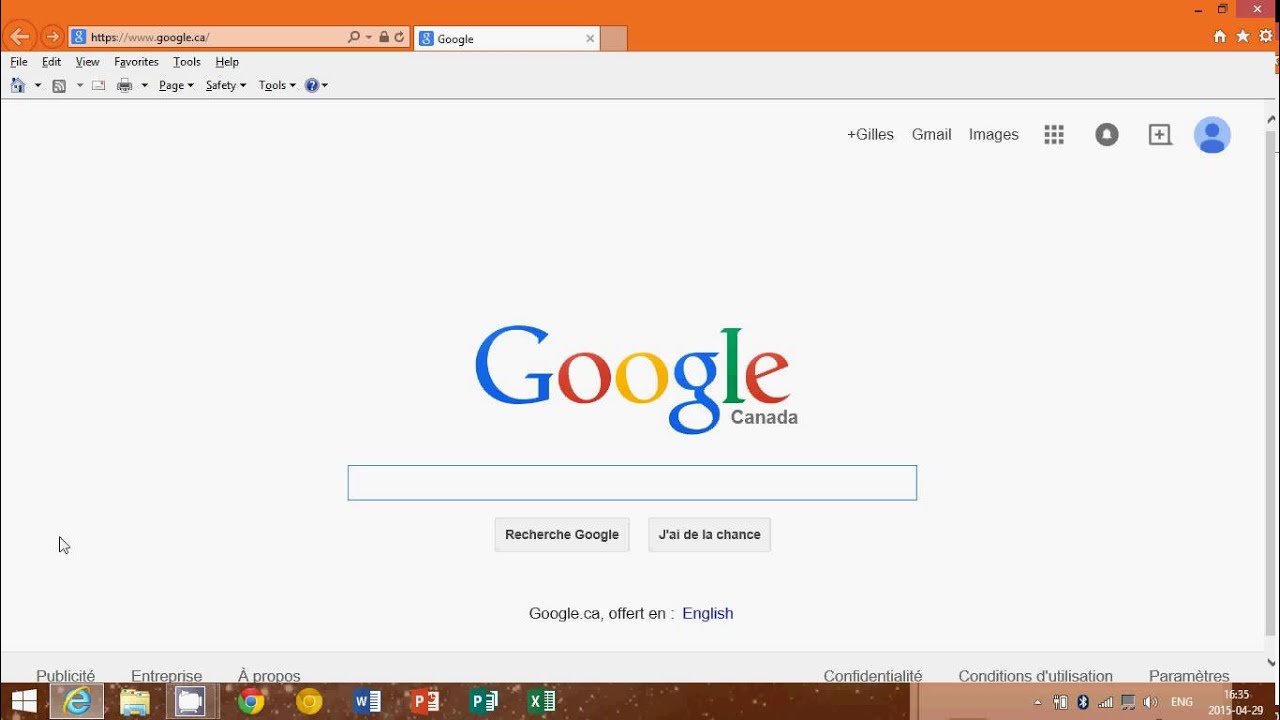1280x720 pixels.
Task: Open File Explorer from the taskbar
Action: point(134,701)
